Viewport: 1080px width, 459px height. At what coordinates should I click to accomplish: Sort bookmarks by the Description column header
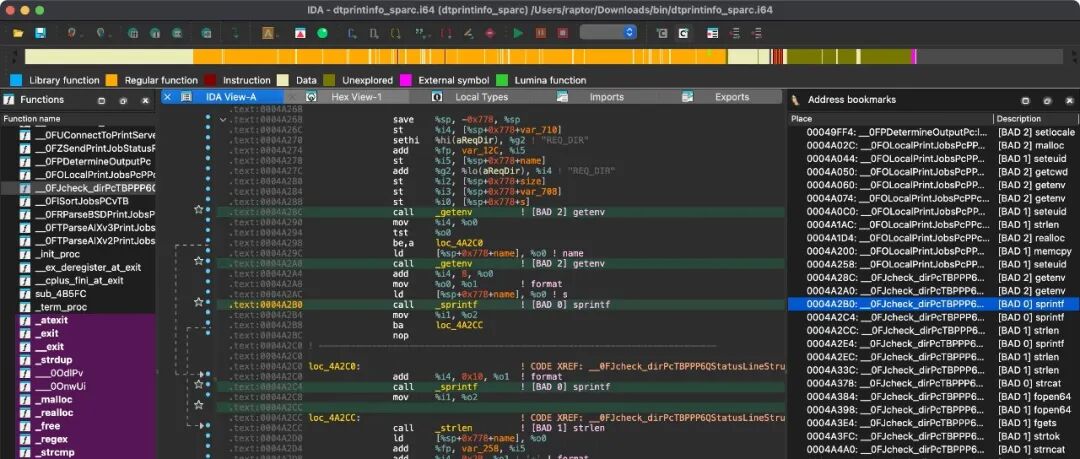1036,119
